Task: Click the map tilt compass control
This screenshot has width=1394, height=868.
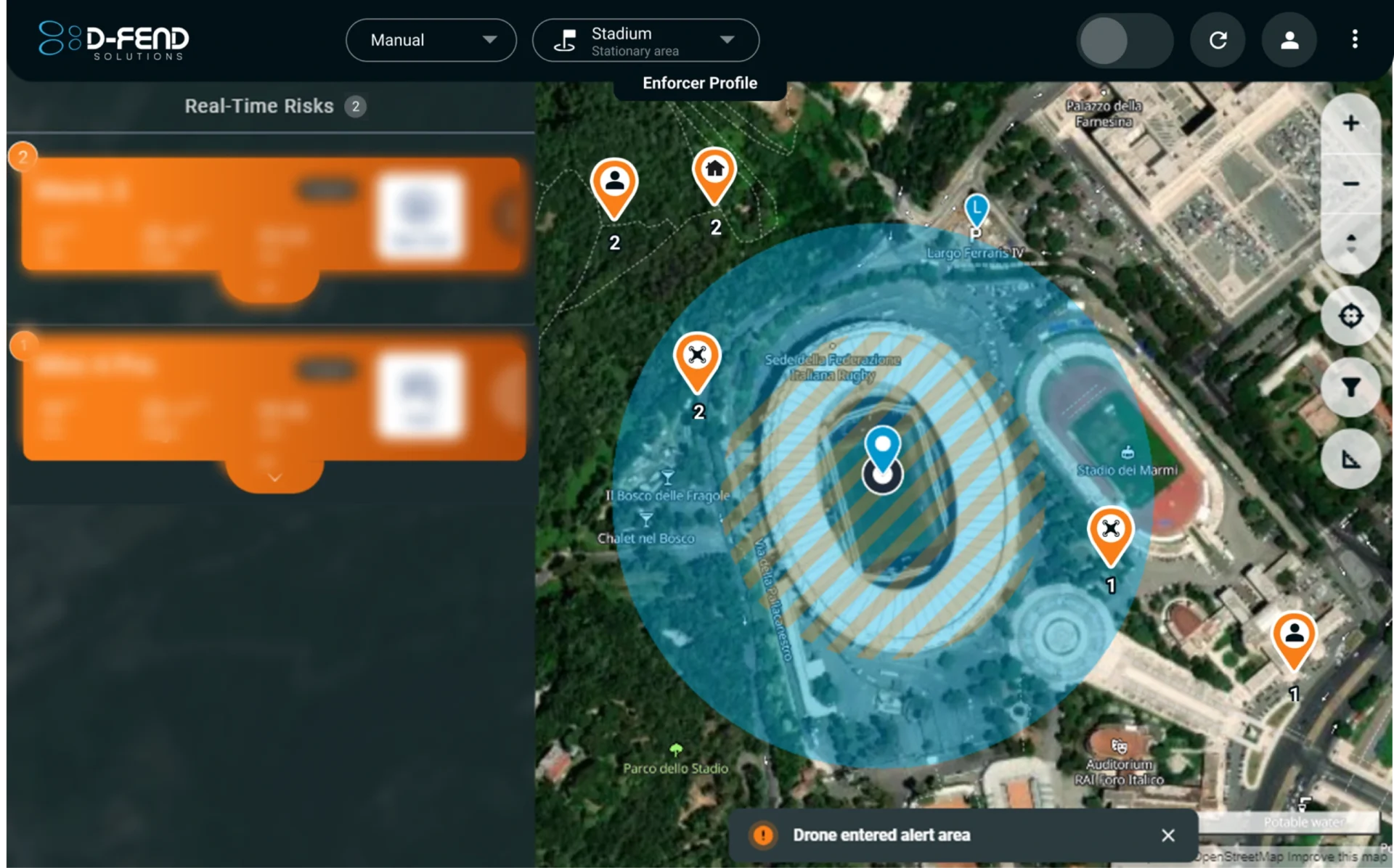Action: point(1350,243)
